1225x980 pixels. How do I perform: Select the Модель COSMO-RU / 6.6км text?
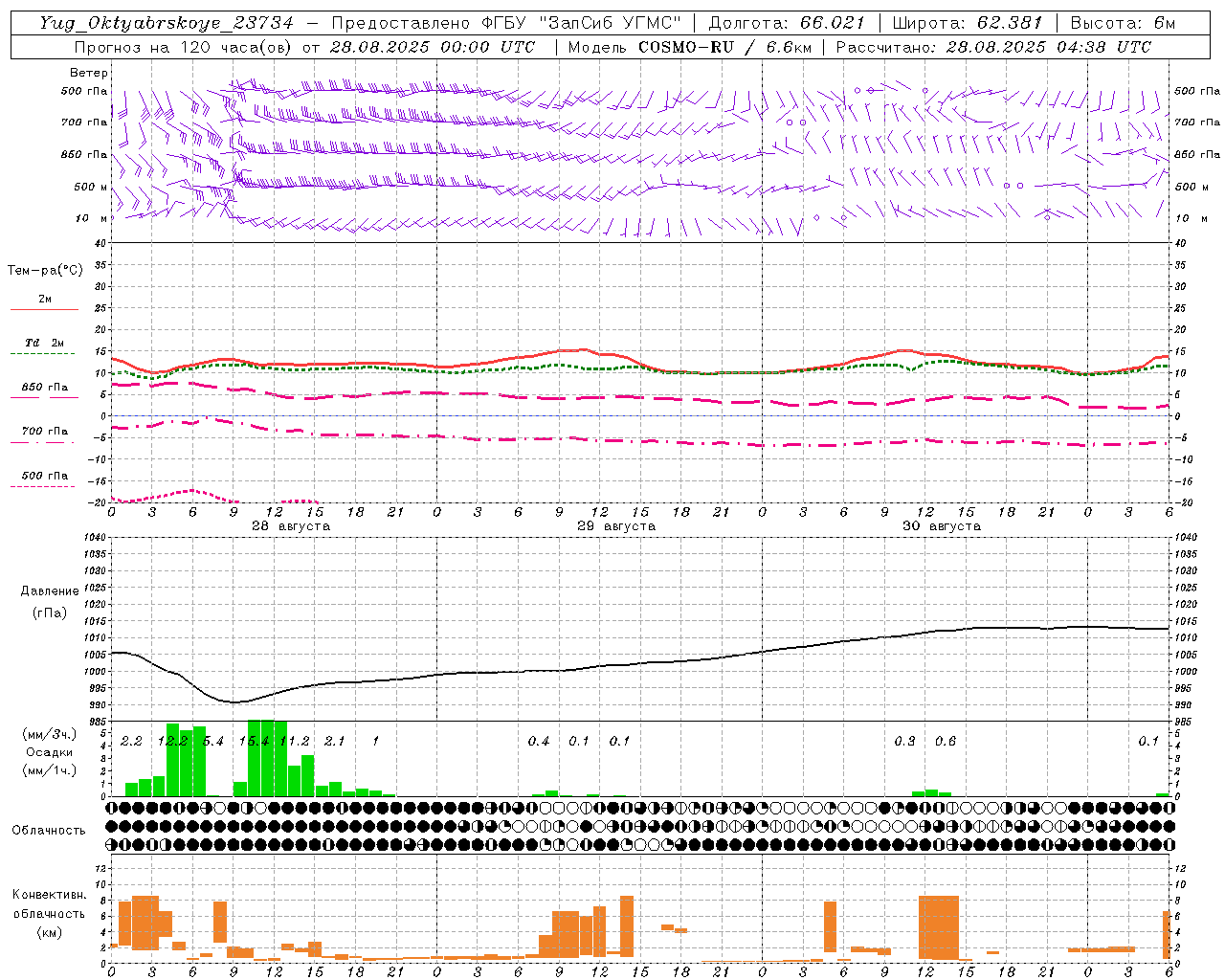(x=689, y=47)
